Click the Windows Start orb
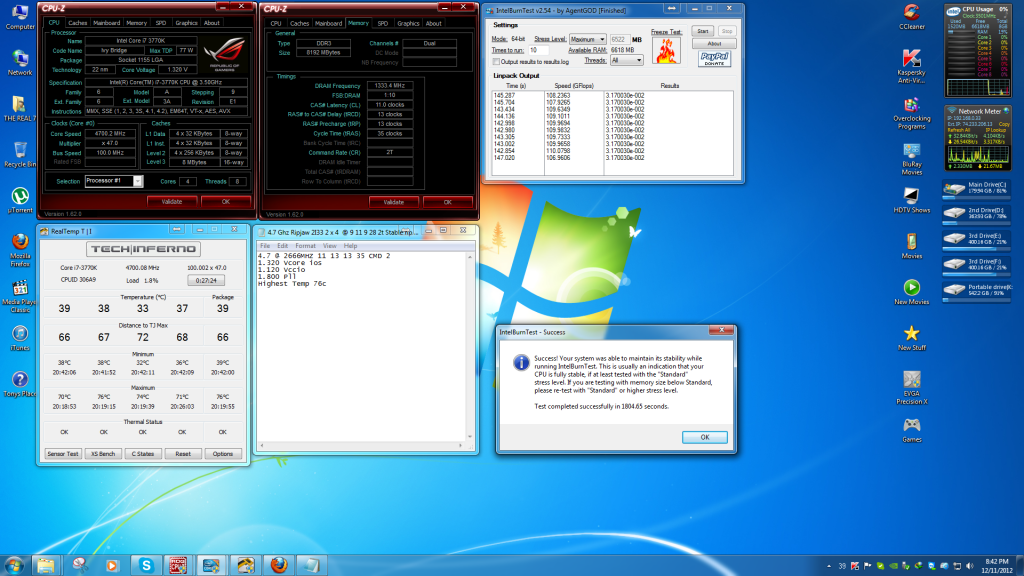The height and width of the screenshot is (576, 1024). (x=14, y=565)
